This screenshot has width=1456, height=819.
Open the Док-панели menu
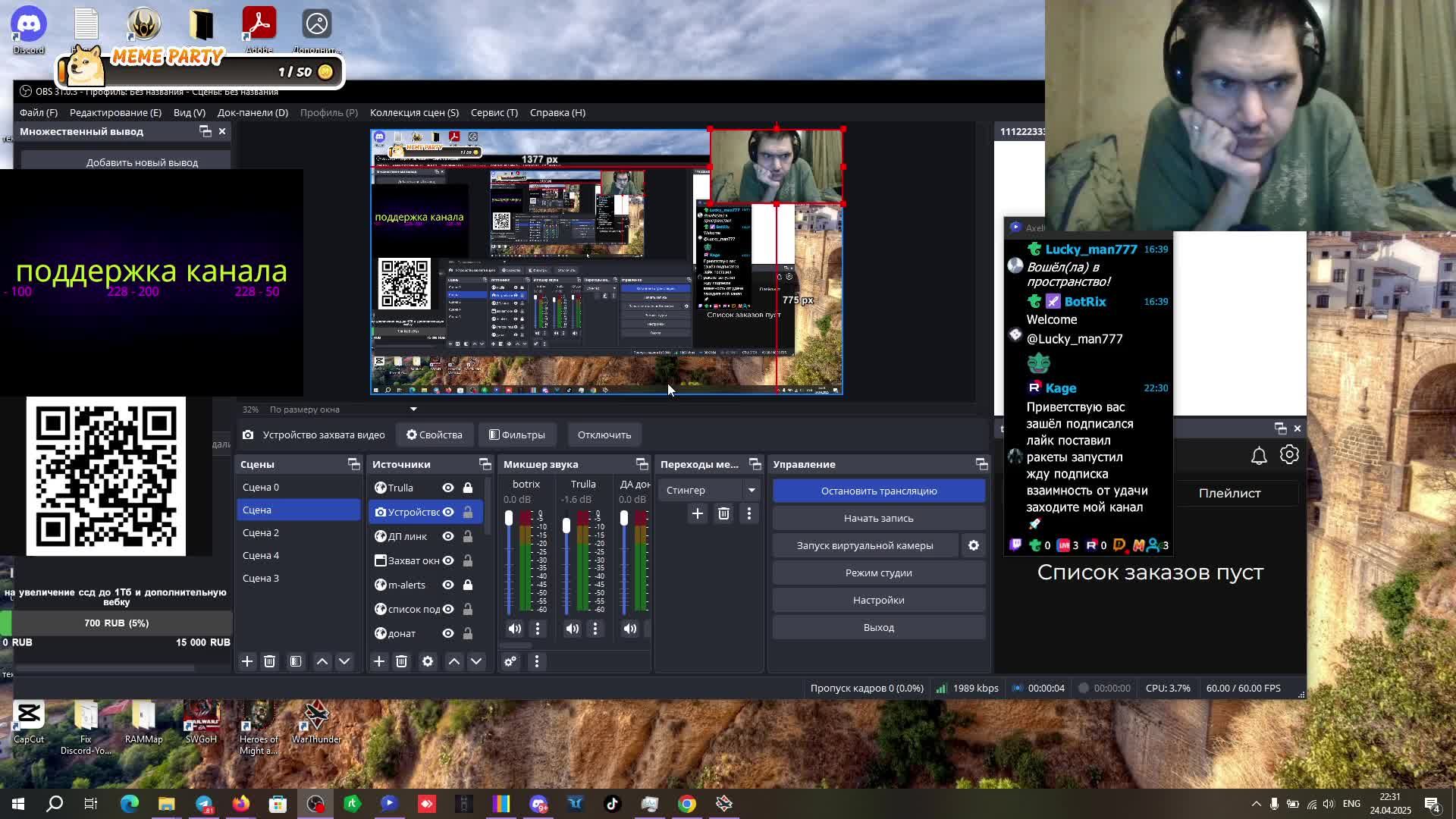[253, 112]
